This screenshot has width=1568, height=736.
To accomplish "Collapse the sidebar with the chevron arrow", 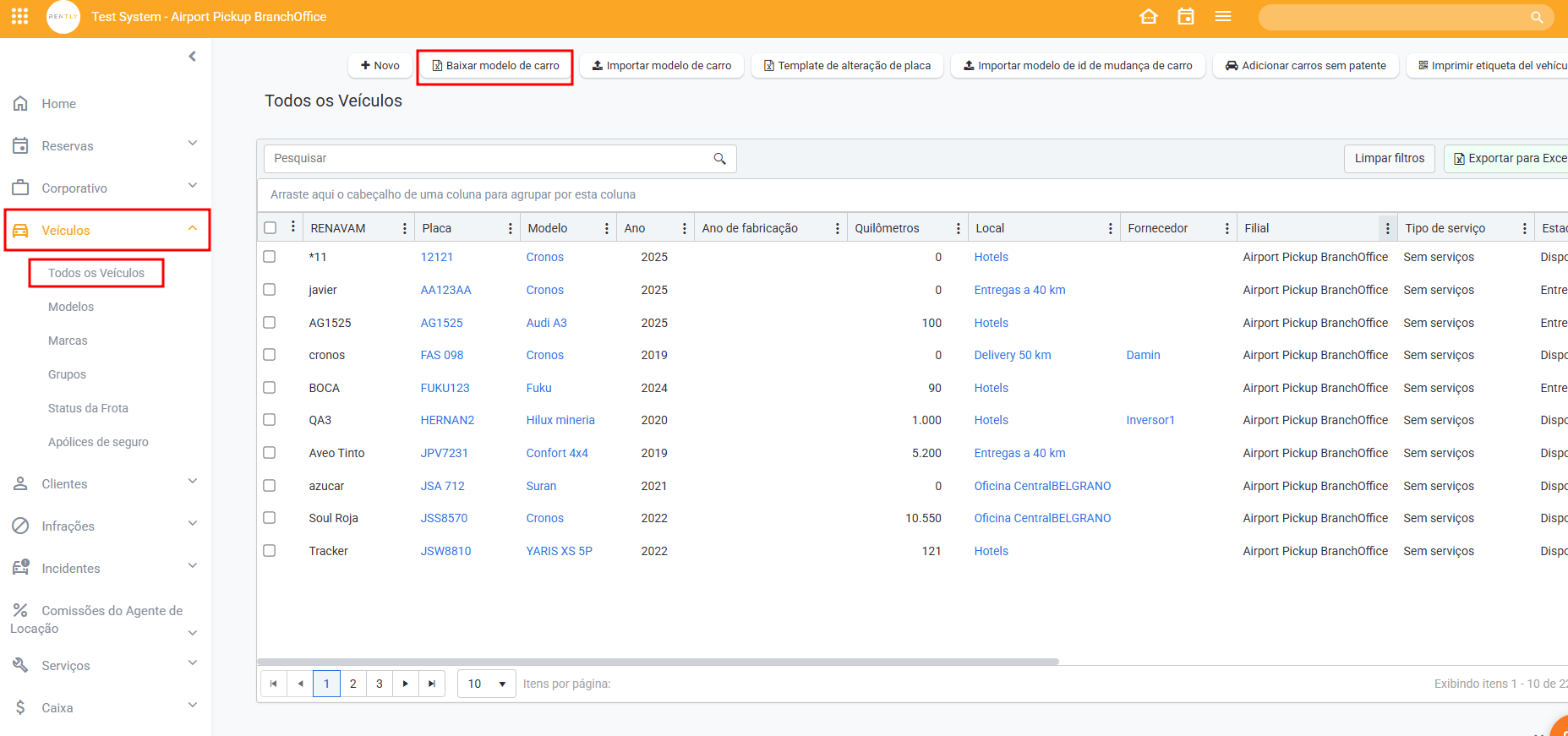I will pos(192,57).
